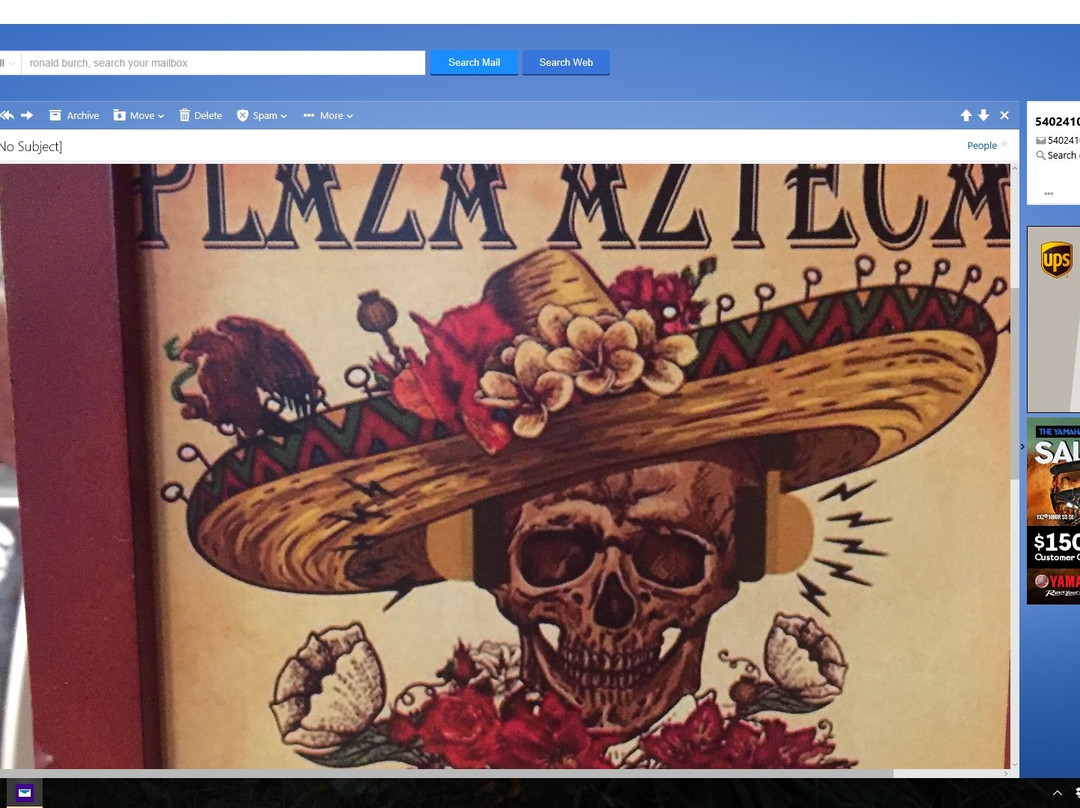Click the People link
Image resolution: width=1080 pixels, height=808 pixels.
tap(981, 145)
